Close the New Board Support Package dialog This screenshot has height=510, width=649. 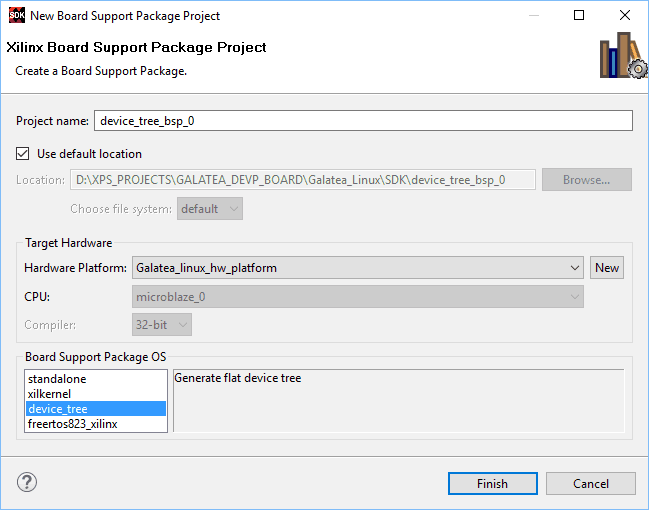625,16
